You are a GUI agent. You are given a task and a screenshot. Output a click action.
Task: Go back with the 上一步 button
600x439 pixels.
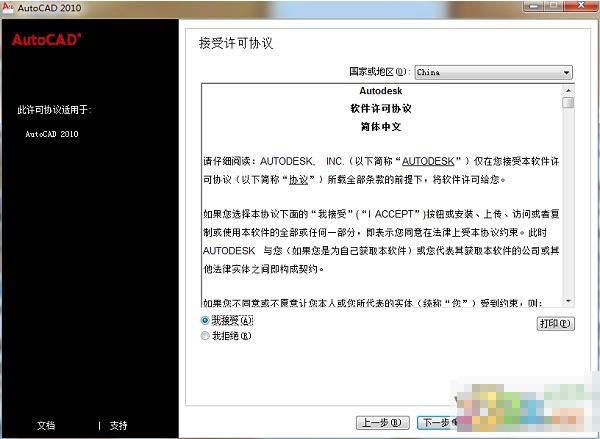click(383, 423)
